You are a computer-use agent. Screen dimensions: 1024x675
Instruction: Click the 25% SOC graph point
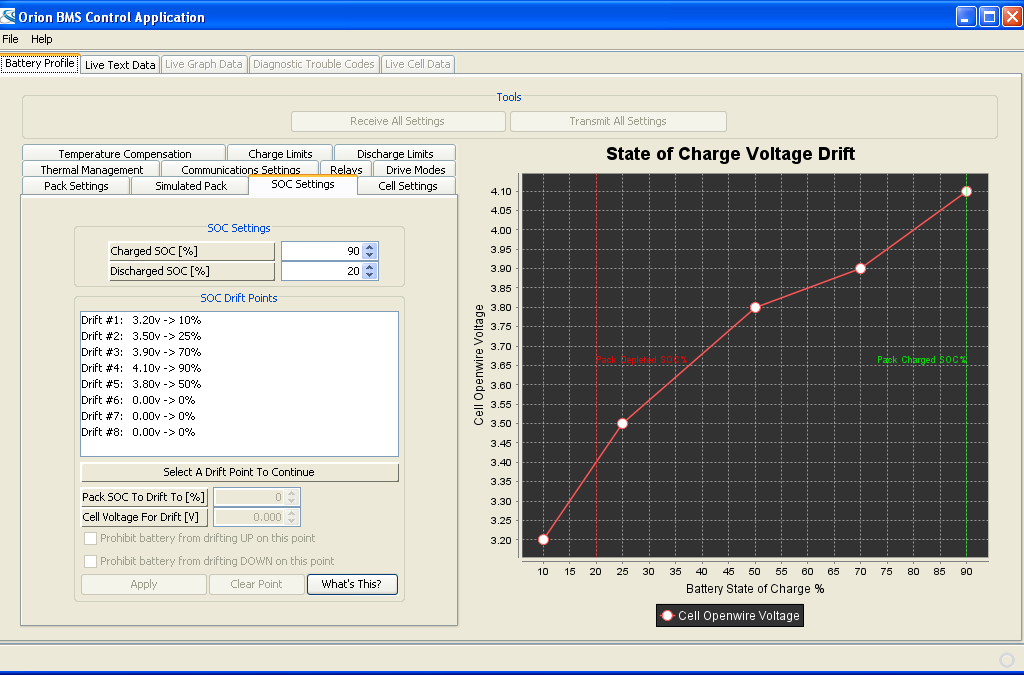tap(622, 424)
